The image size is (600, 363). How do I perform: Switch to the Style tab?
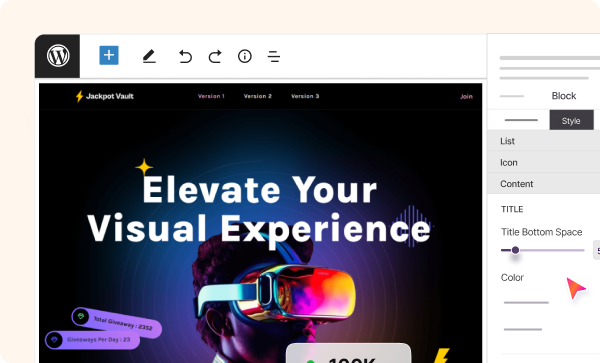(x=571, y=120)
